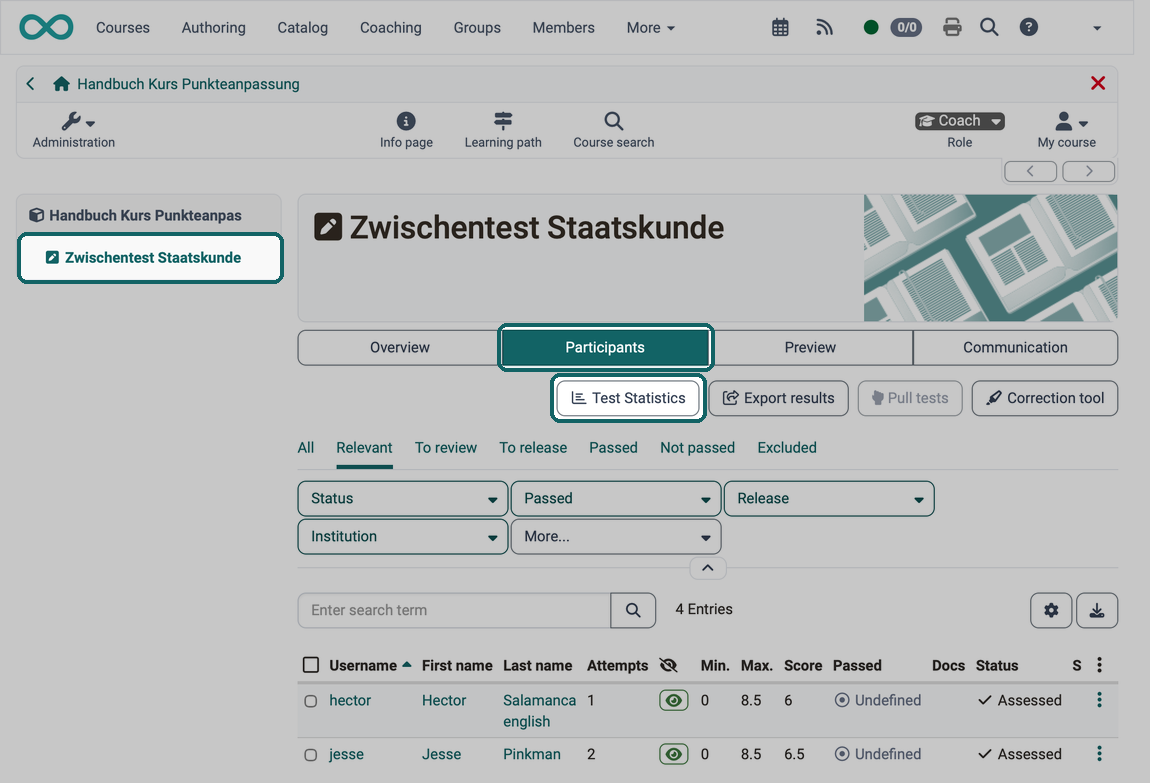Open the RSS feed subscriptions icon

click(x=824, y=28)
